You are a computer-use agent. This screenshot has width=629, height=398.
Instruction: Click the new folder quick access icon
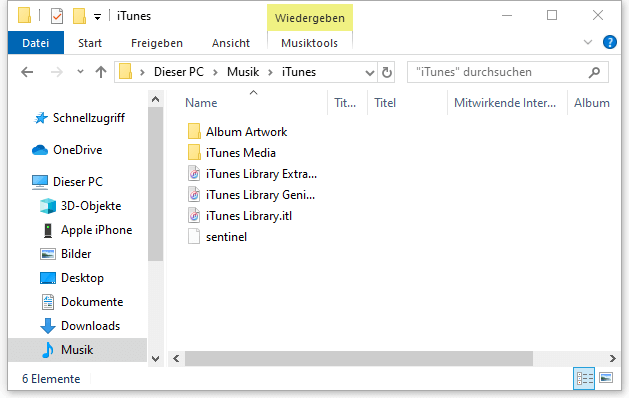click(x=79, y=16)
